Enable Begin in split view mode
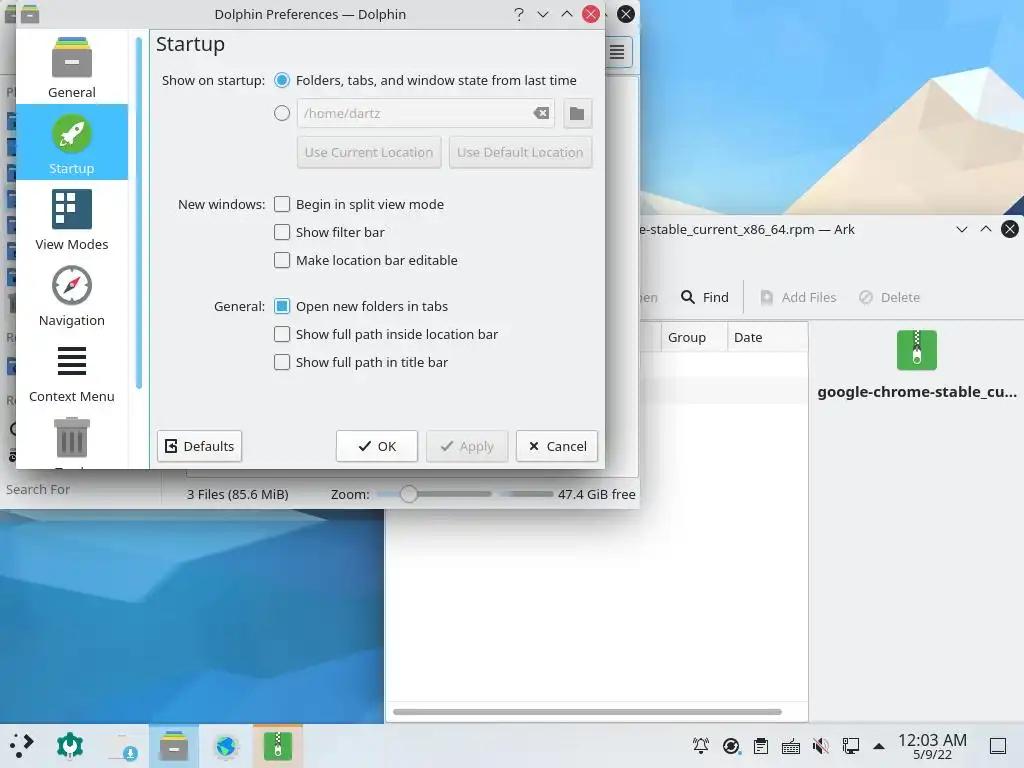 coord(282,204)
